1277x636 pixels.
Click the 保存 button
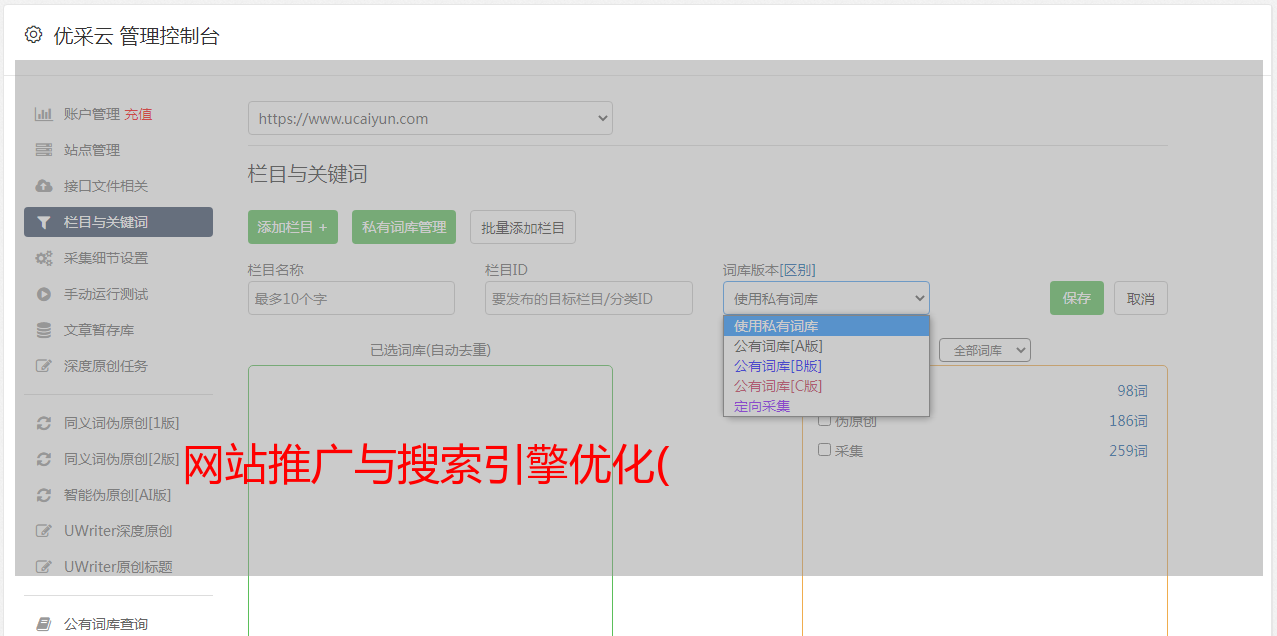point(1076,298)
